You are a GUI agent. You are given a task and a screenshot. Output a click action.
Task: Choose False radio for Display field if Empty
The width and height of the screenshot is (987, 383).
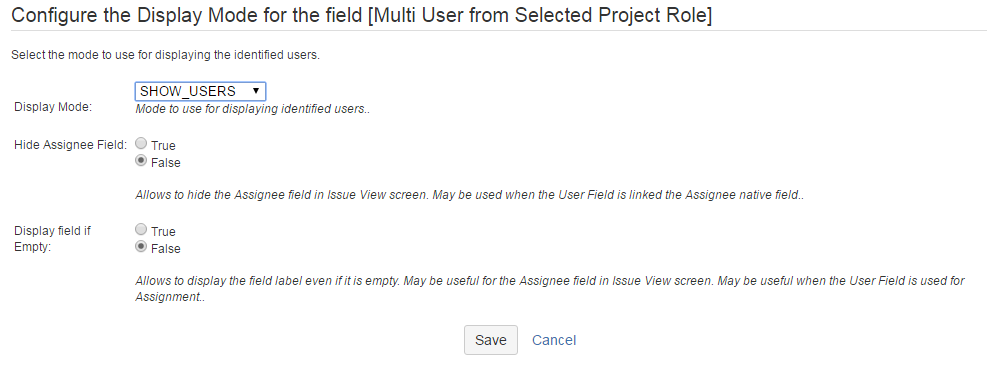141,248
